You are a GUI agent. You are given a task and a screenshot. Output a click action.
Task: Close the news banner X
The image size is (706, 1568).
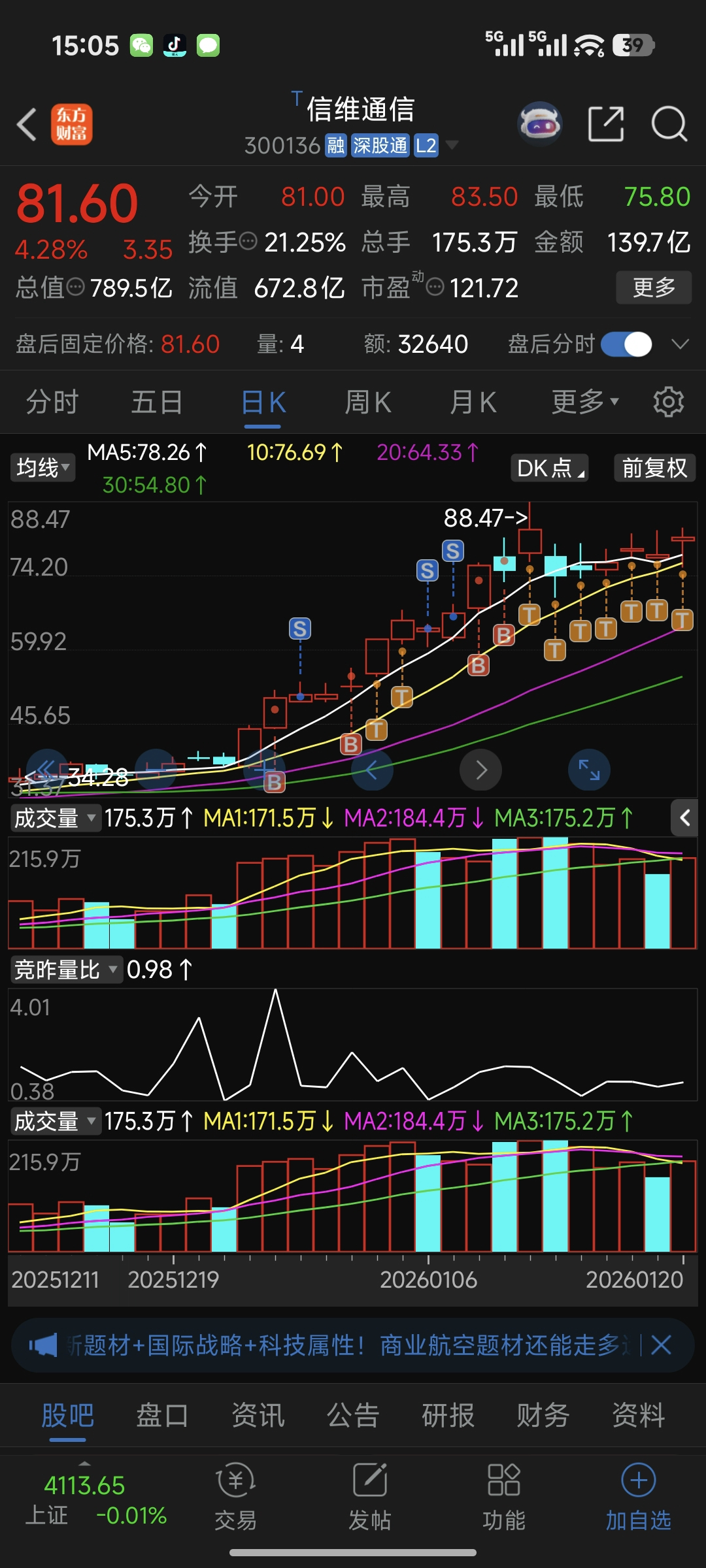(x=661, y=1345)
